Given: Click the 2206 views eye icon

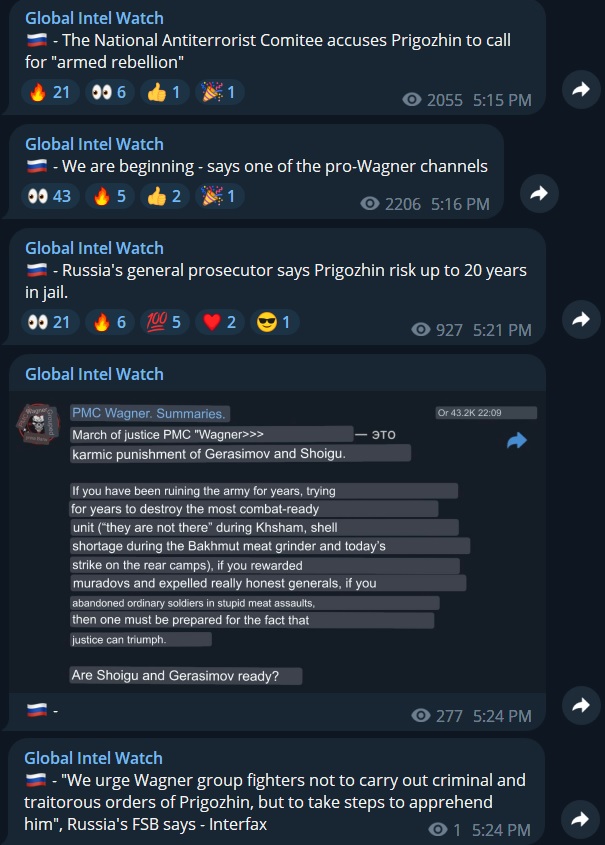Looking at the screenshot, I should click(x=370, y=204).
